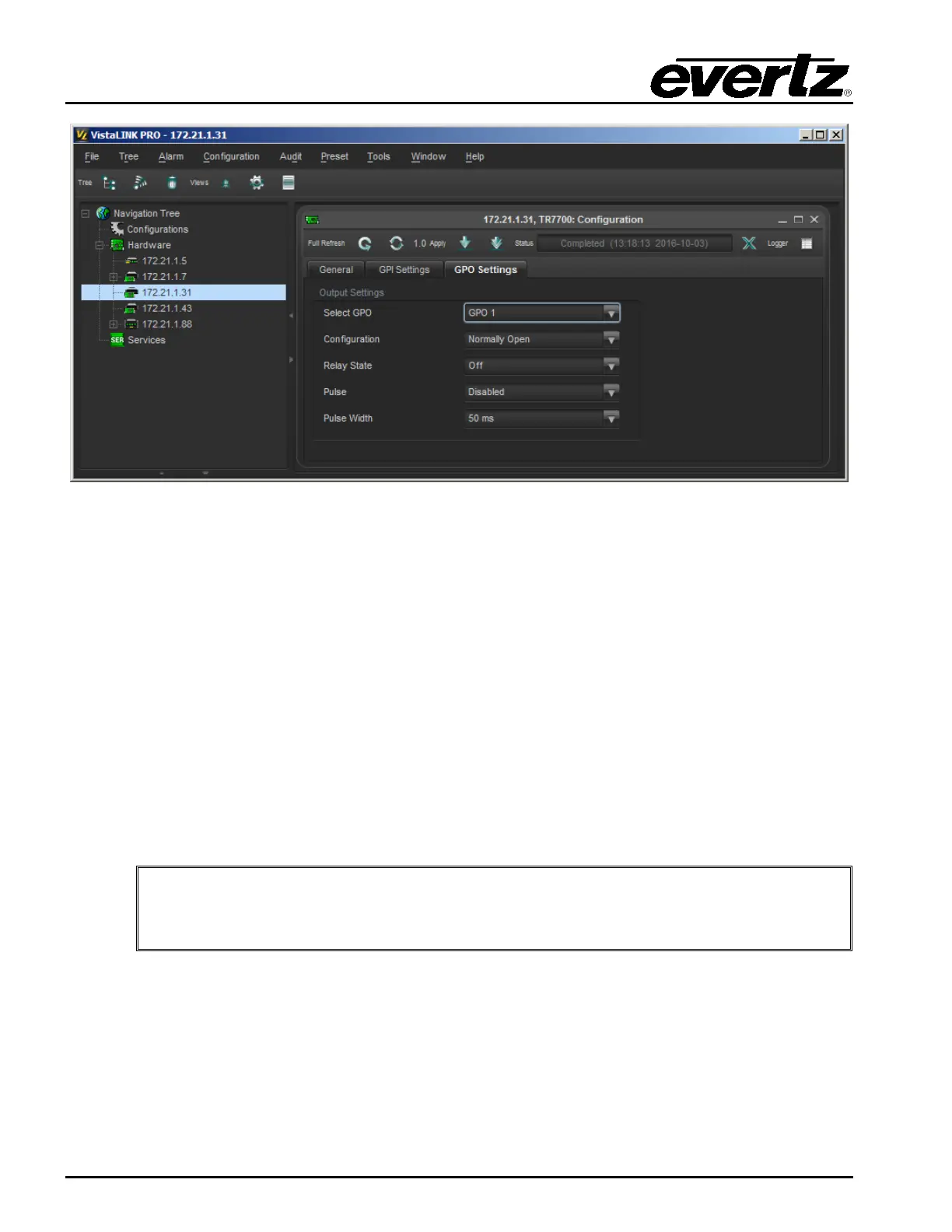
Task: Open the Configuration Normally Open dropdown
Action: [542, 339]
